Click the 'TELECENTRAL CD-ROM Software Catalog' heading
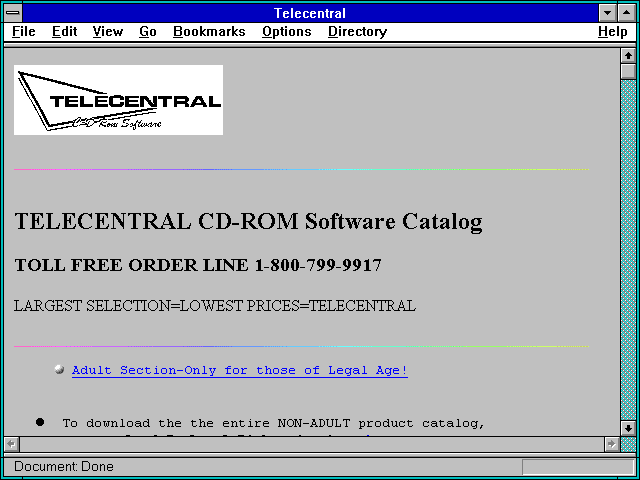The height and width of the screenshot is (480, 640). (x=248, y=222)
